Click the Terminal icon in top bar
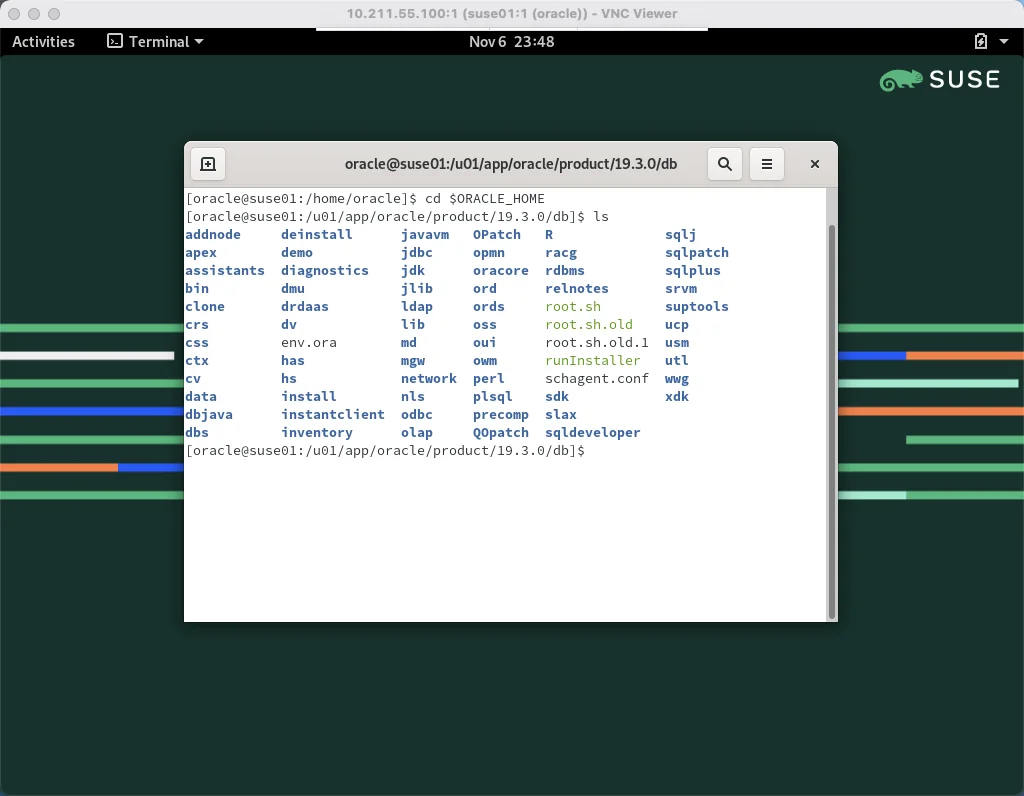Viewport: 1024px width, 796px height. tap(114, 41)
